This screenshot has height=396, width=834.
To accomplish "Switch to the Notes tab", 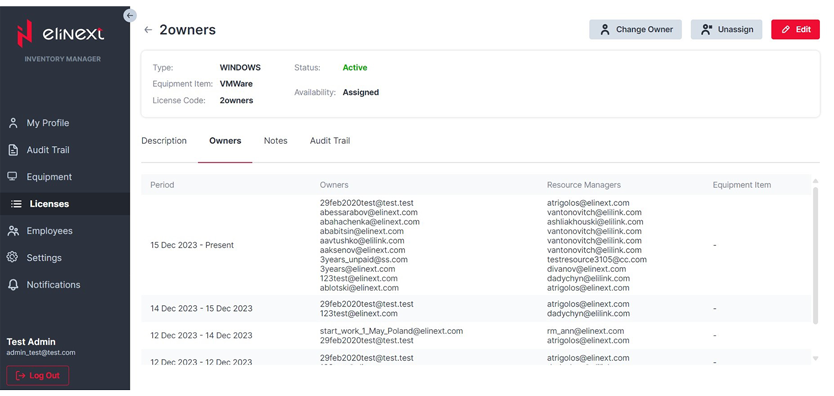I will pyautogui.click(x=276, y=141).
